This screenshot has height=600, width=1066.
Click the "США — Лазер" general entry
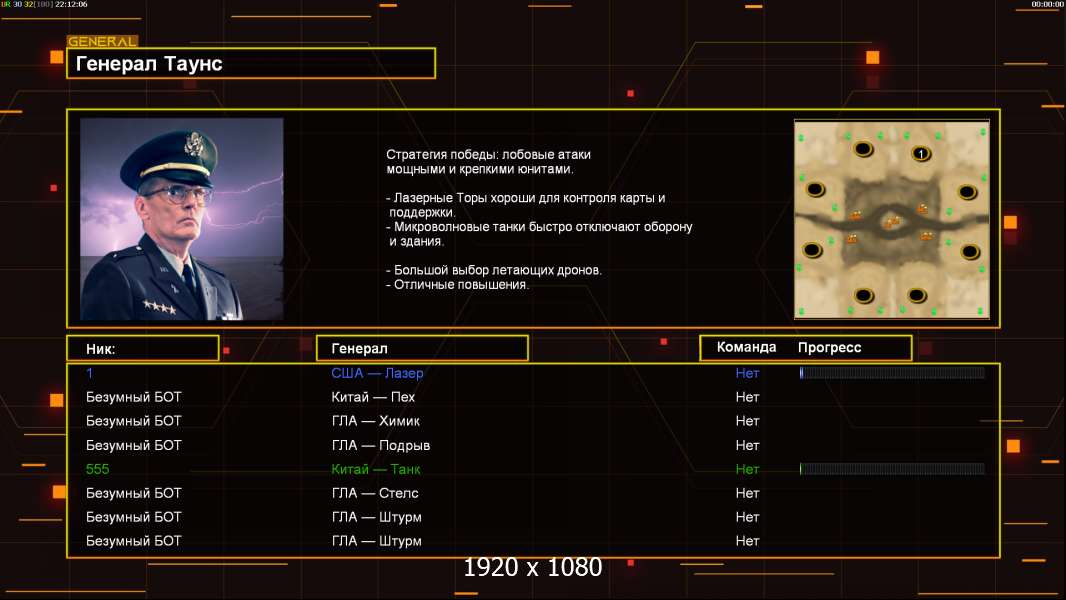(377, 373)
